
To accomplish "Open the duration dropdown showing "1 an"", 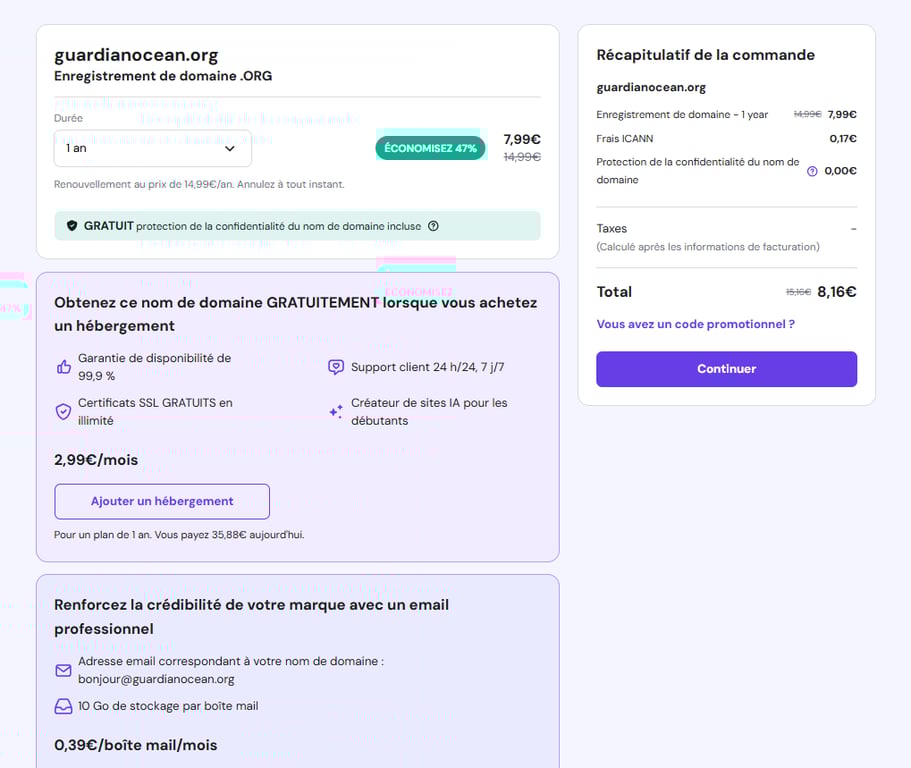I will click(x=152, y=147).
